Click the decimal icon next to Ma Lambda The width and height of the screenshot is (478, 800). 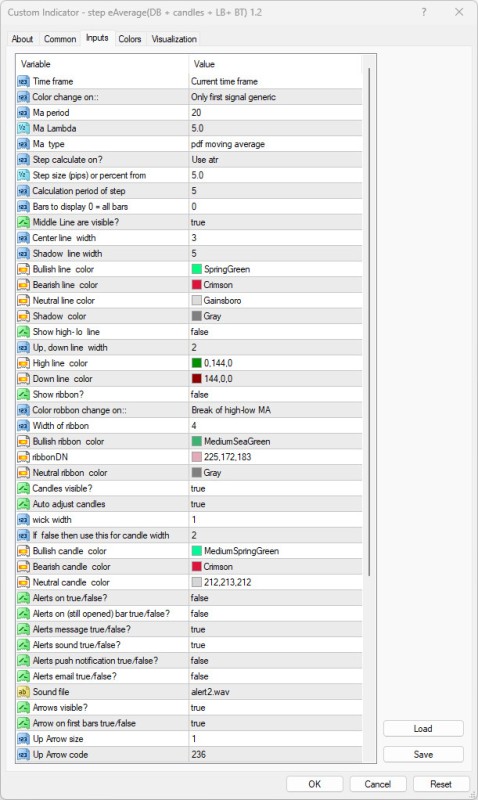click(23, 129)
